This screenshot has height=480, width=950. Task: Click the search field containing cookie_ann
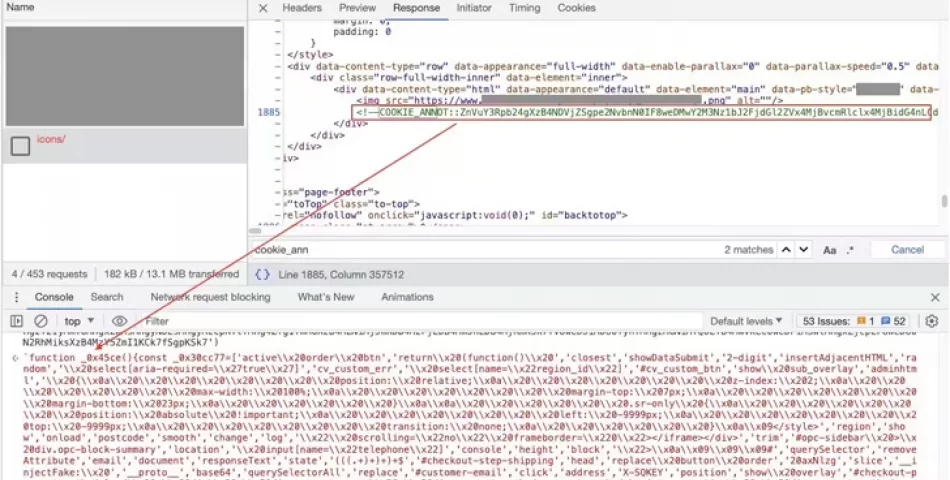485,250
